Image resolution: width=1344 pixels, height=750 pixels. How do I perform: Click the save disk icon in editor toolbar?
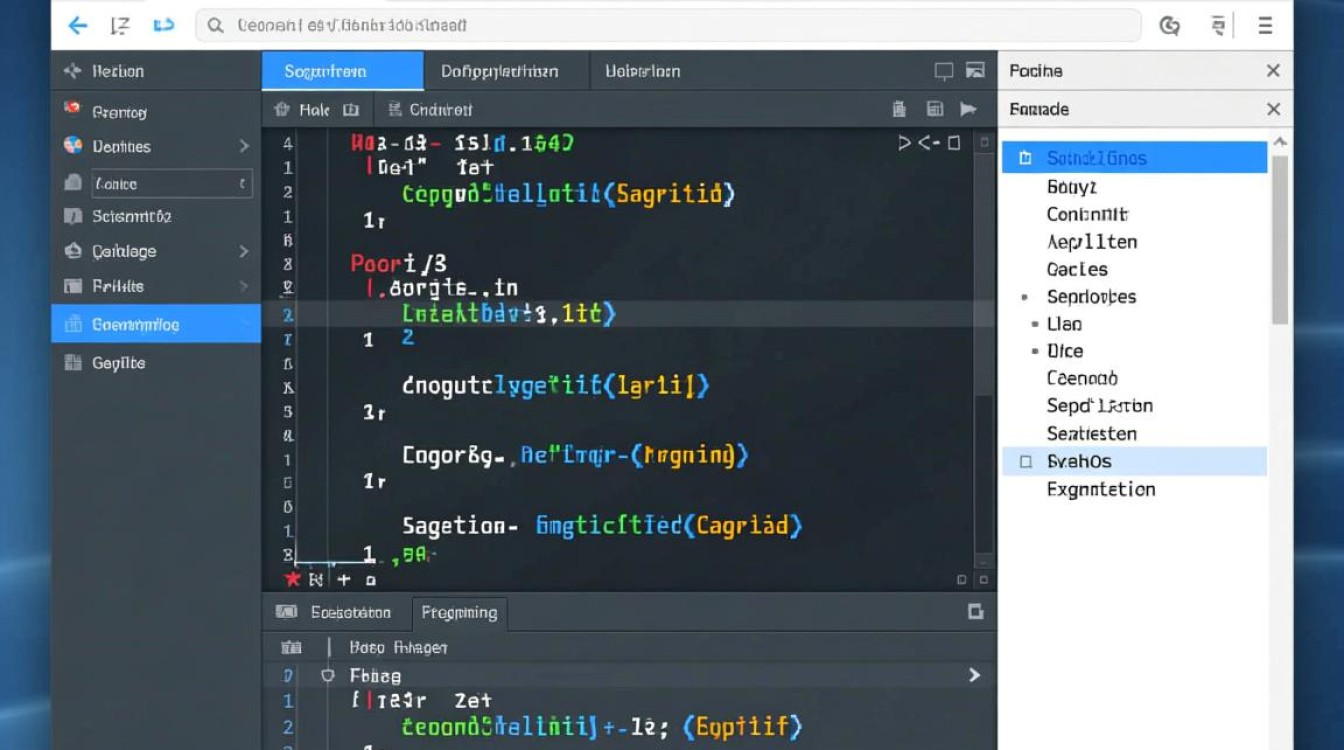tap(935, 109)
